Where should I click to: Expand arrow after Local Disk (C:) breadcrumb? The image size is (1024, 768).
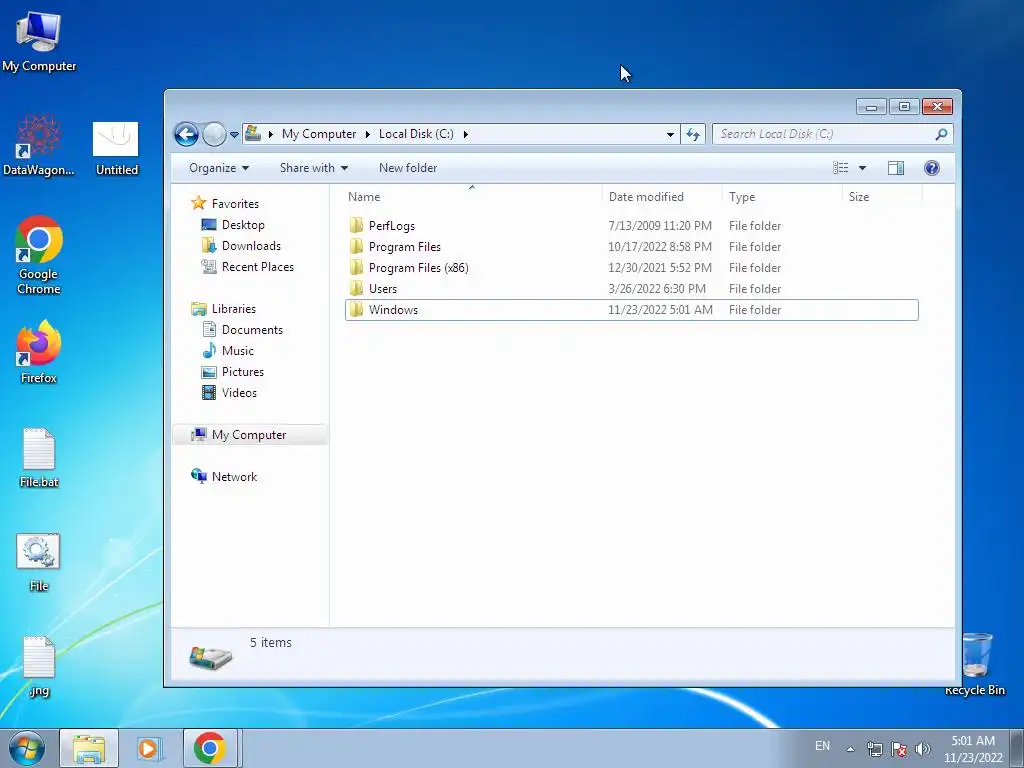tap(466, 134)
